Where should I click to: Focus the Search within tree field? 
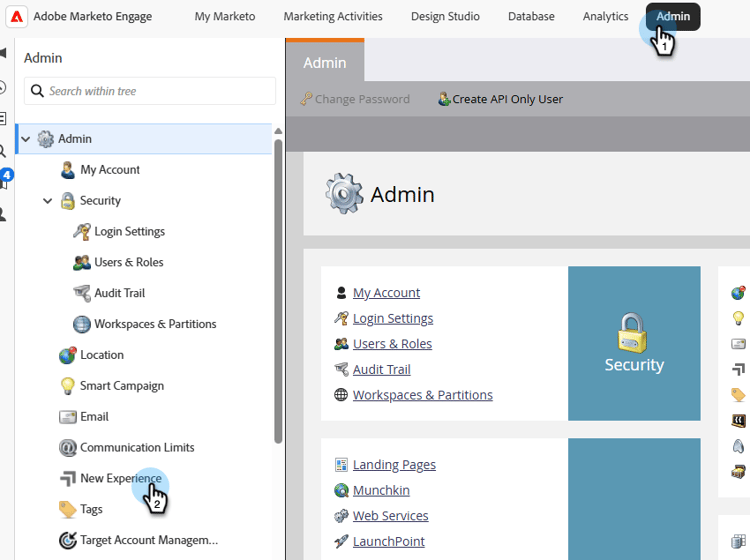point(150,91)
